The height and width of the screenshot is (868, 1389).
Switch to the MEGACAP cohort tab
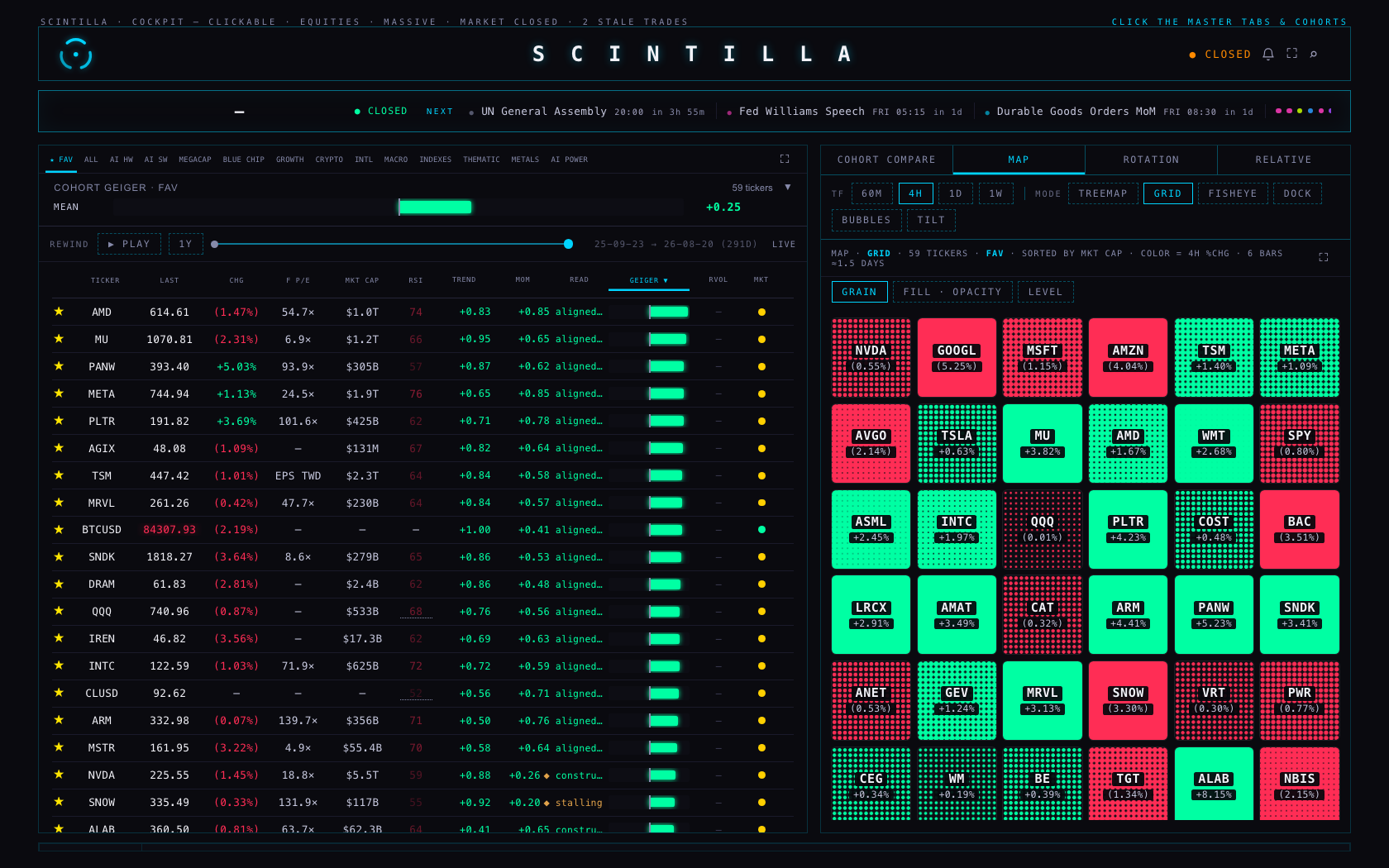point(195,160)
